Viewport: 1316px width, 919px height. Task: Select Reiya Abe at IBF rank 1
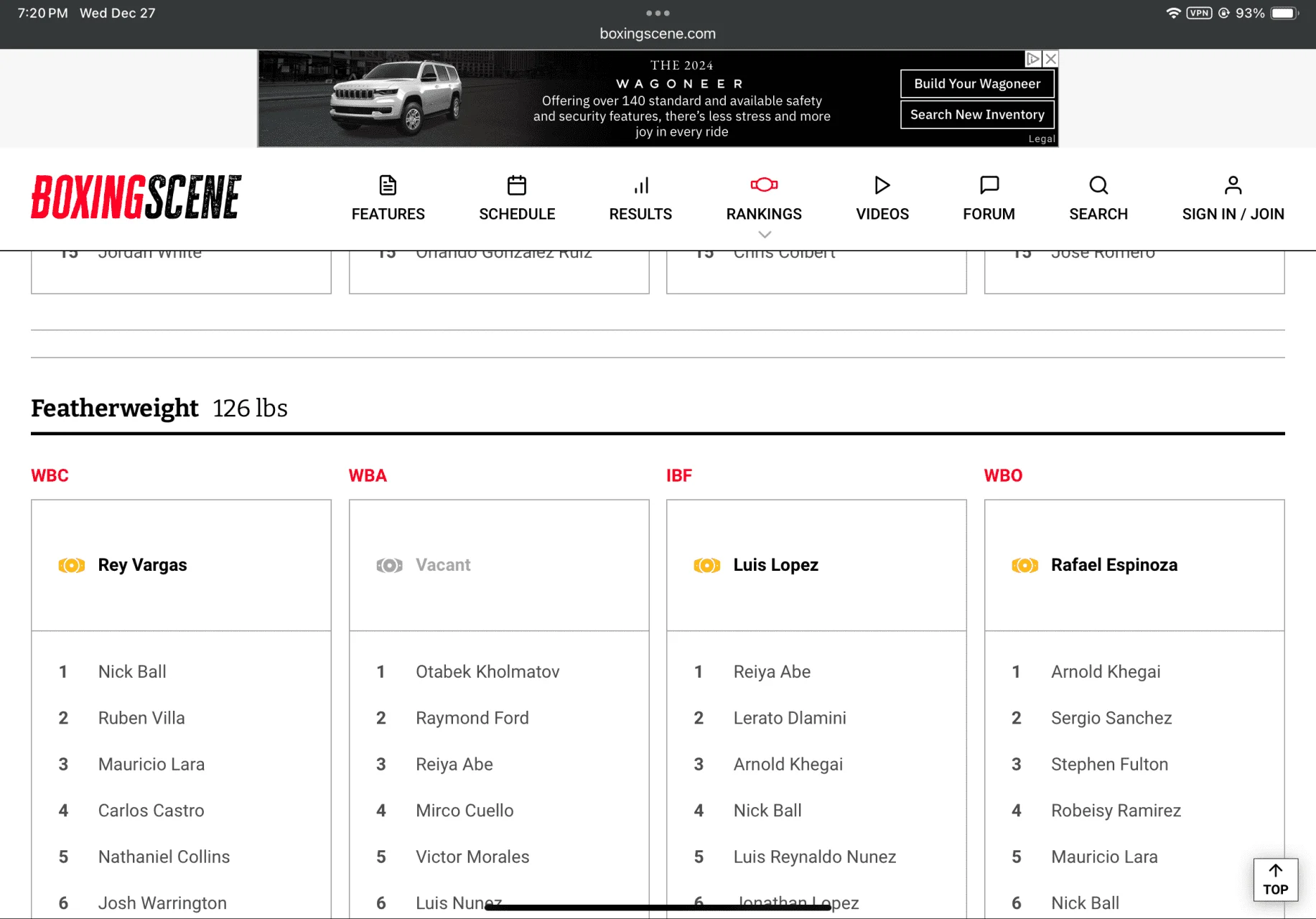click(x=772, y=672)
